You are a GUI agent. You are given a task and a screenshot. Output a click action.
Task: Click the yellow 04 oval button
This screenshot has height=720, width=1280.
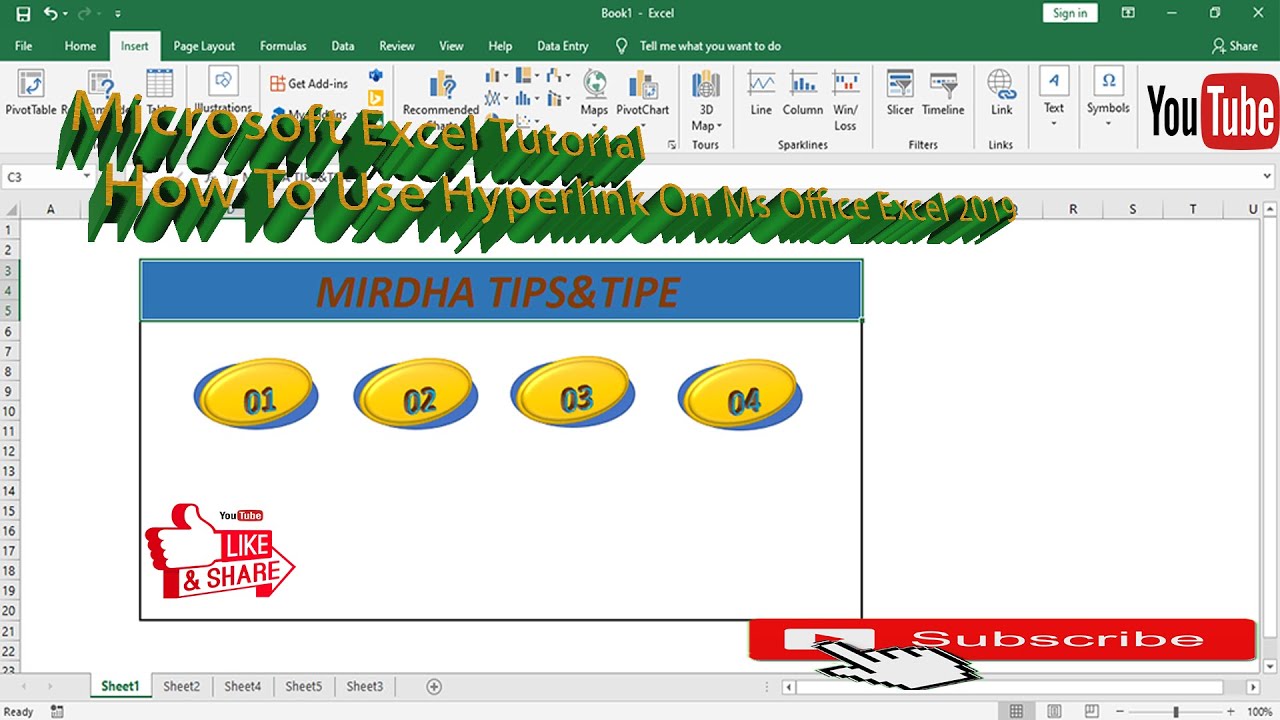pos(740,395)
